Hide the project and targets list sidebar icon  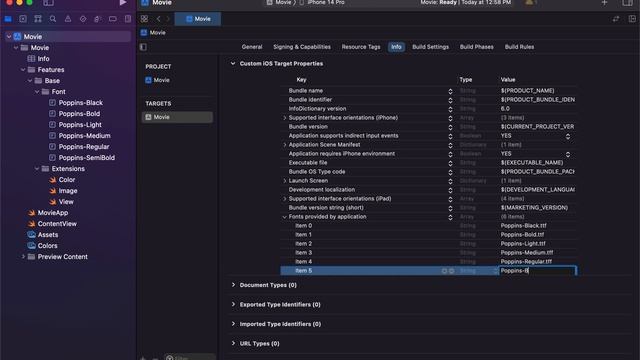click(x=143, y=47)
